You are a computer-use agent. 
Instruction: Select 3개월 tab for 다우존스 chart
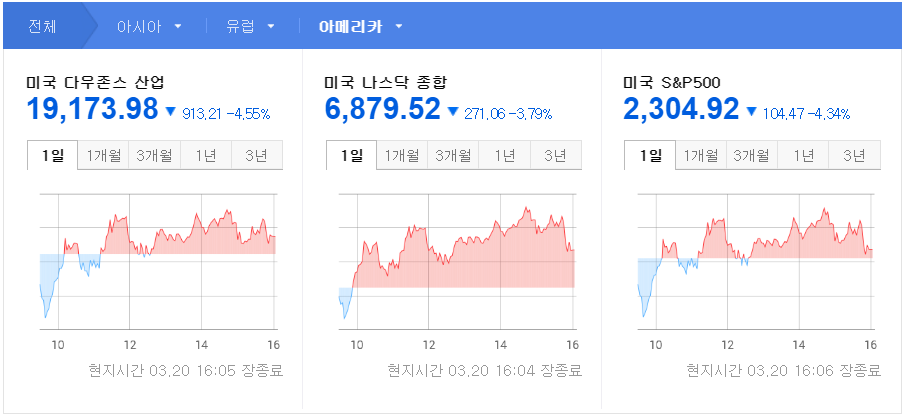point(154,155)
